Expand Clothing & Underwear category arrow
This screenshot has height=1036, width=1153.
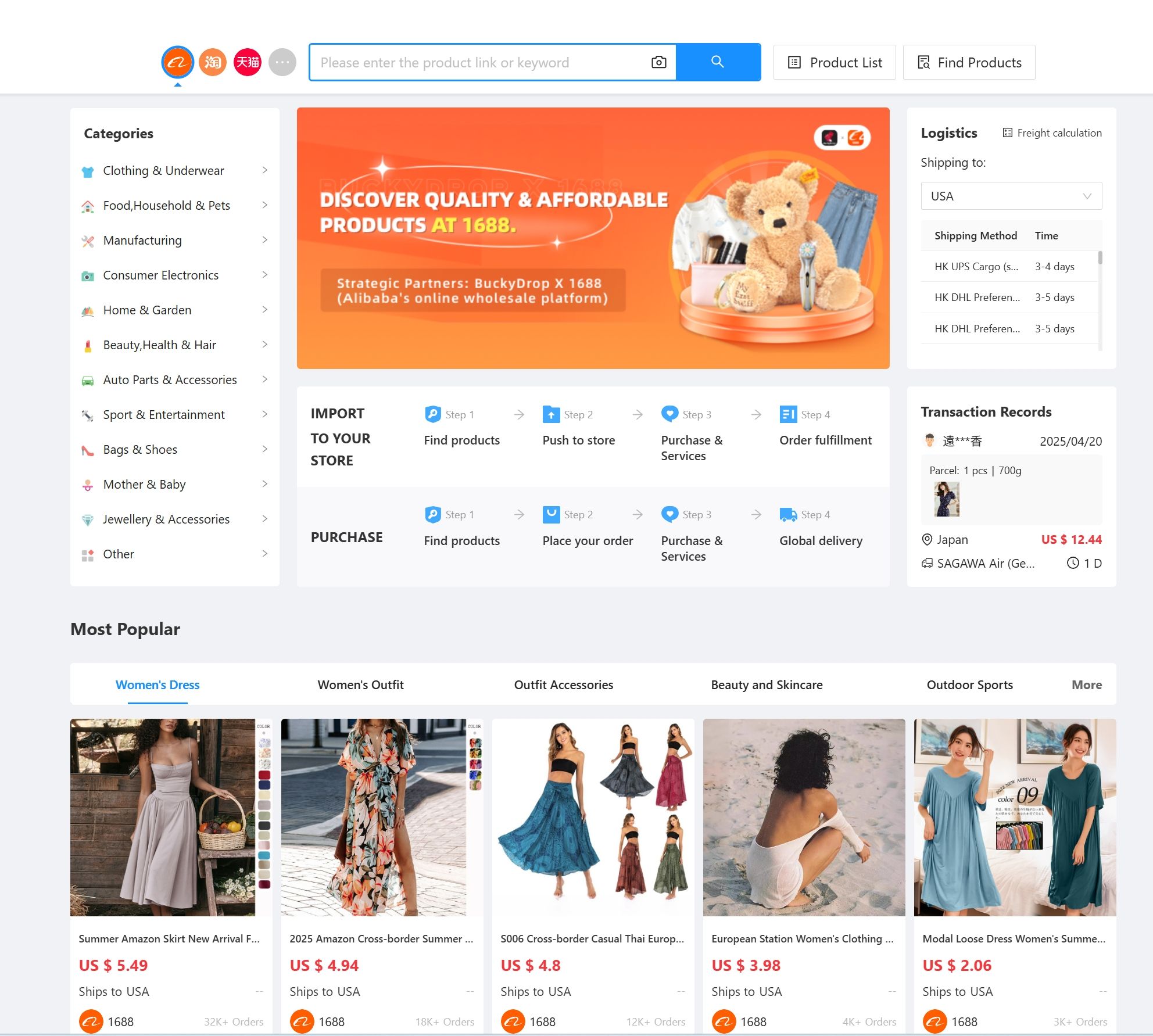(x=264, y=170)
